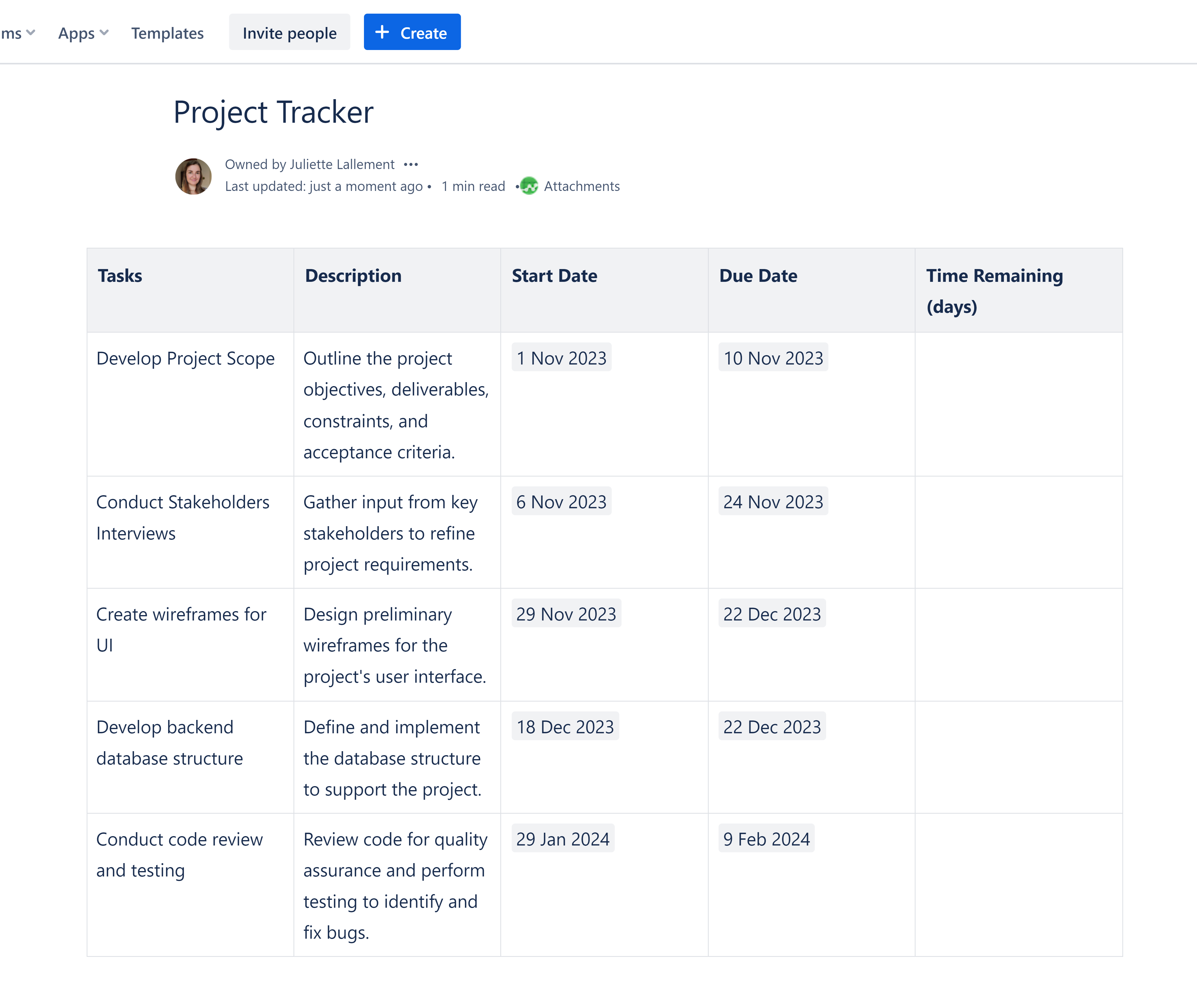Image resolution: width=1197 pixels, height=1008 pixels.
Task: Click the plus icon in Create button
Action: tap(382, 33)
